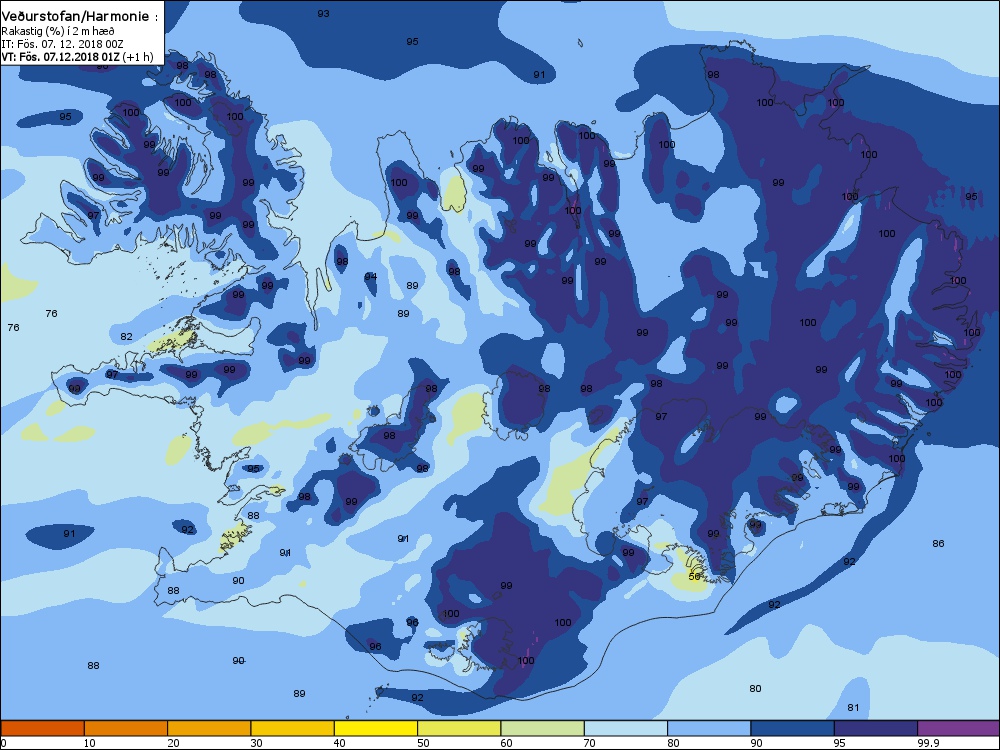Pick the purple legend swatch above 99.9
This screenshot has height=750, width=1000.
point(959,728)
